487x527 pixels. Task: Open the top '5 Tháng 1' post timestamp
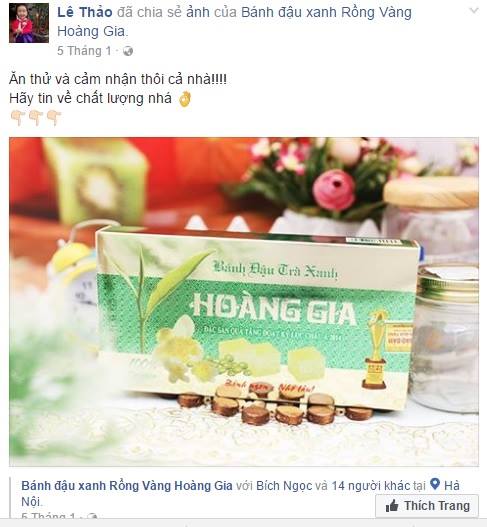(x=84, y=51)
